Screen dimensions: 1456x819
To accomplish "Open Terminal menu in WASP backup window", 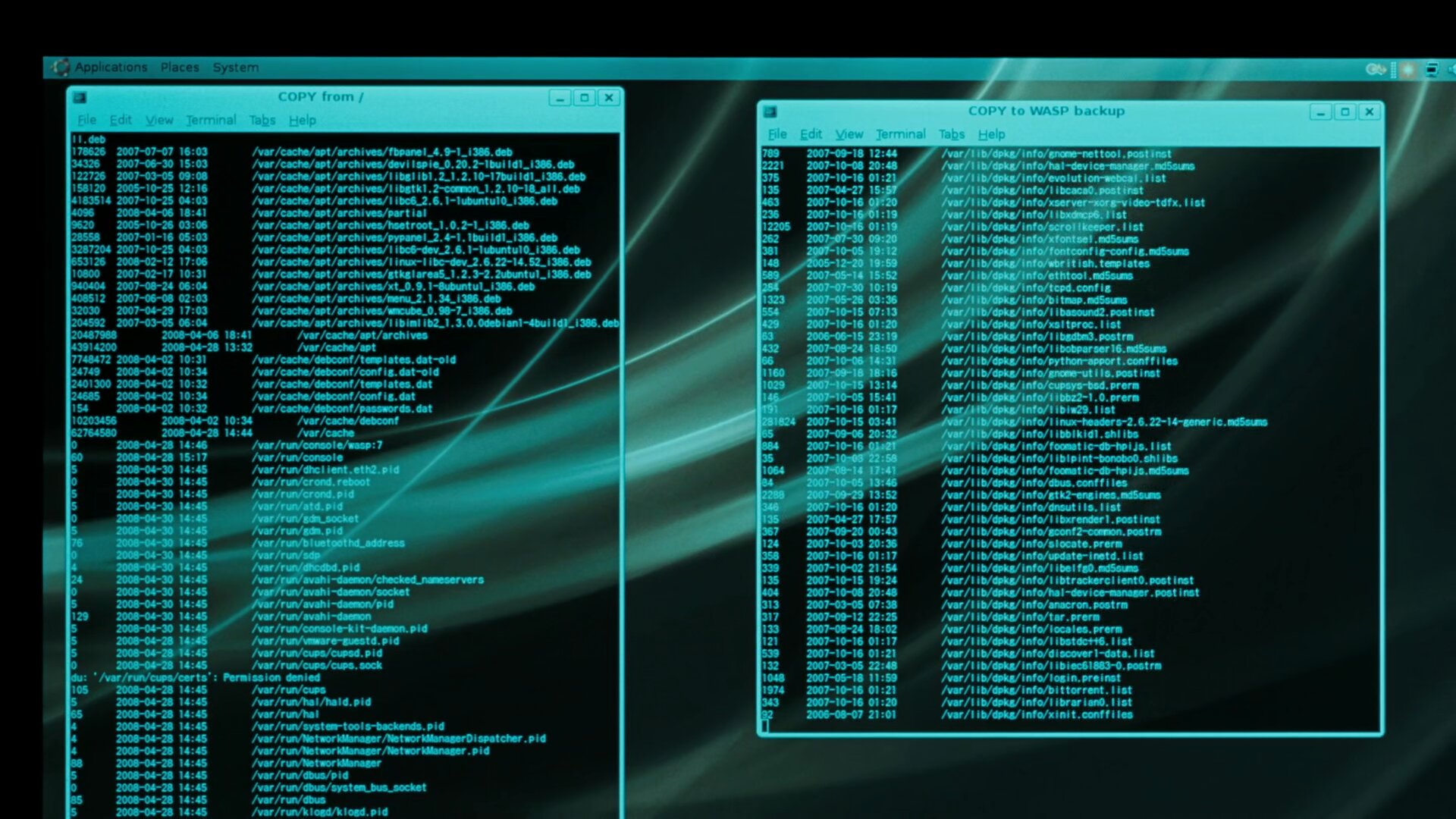I will pos(900,134).
